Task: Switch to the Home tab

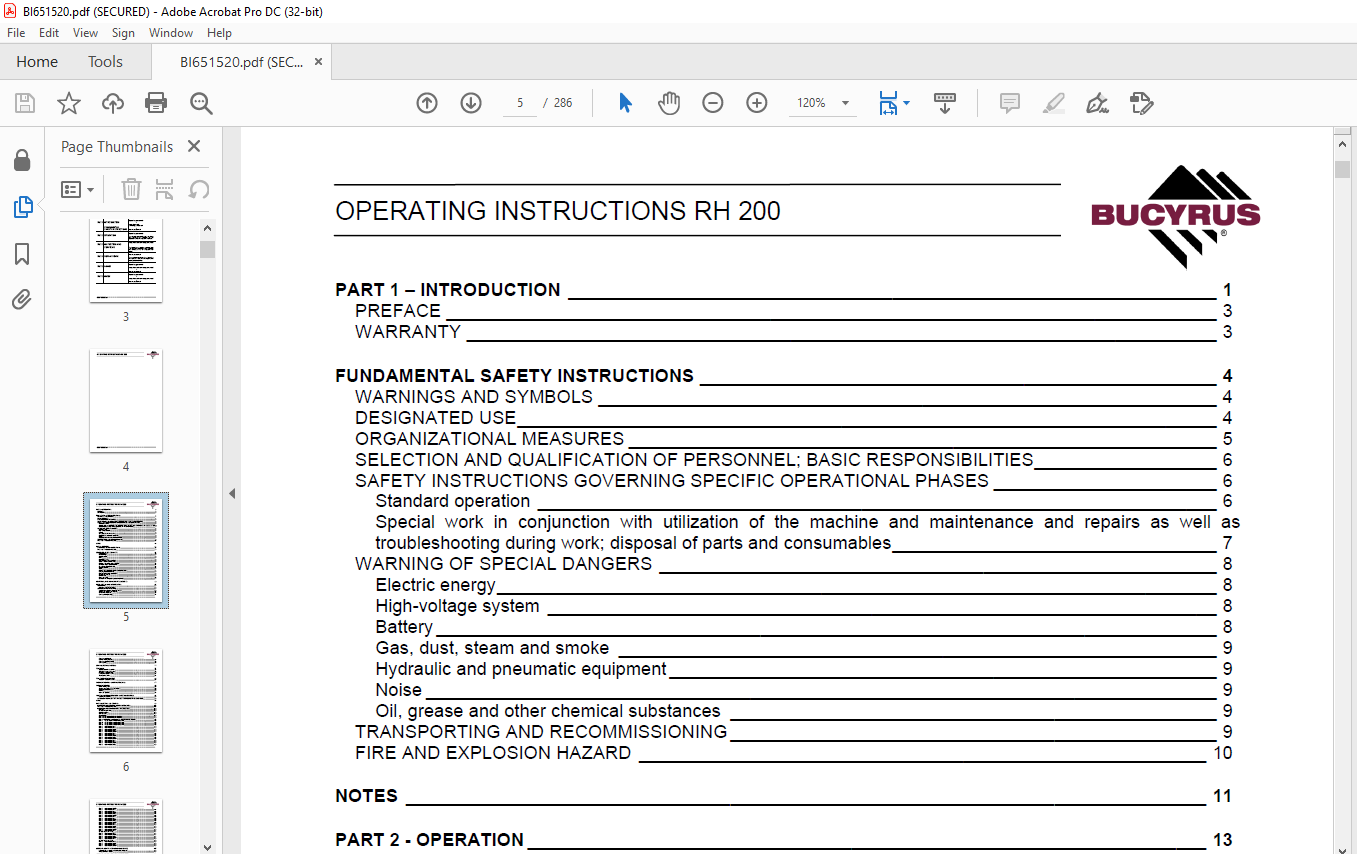Action: click(37, 62)
